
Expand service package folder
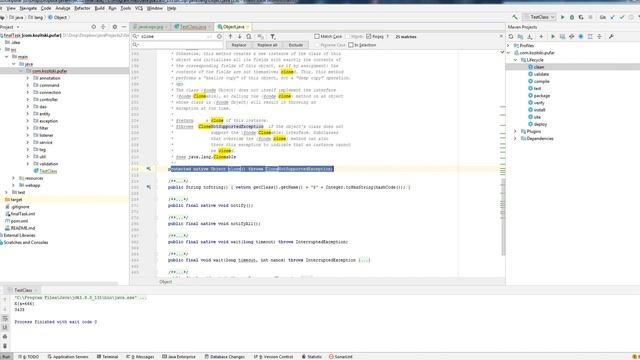[x=28, y=142]
